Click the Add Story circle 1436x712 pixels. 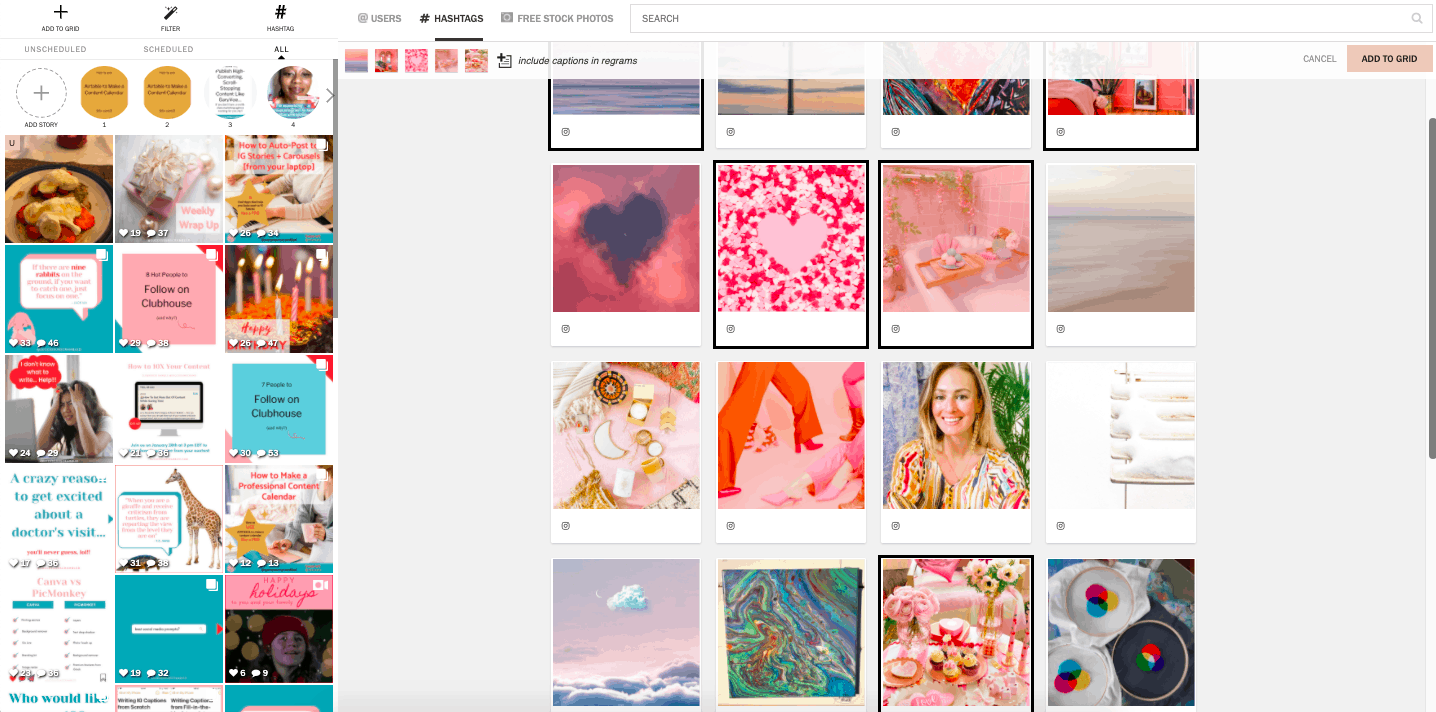pyautogui.click(x=41, y=93)
